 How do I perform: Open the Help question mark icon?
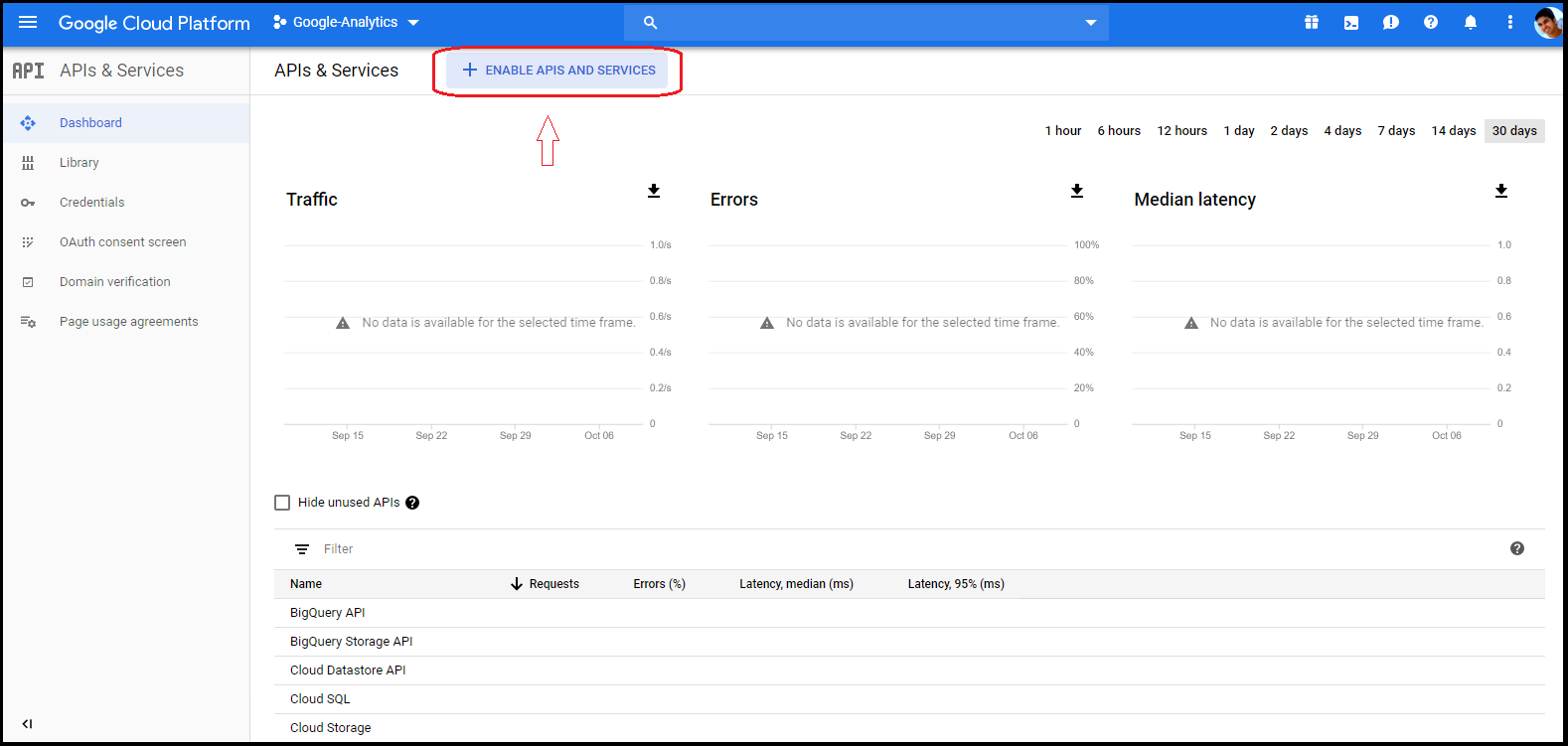point(1431,22)
